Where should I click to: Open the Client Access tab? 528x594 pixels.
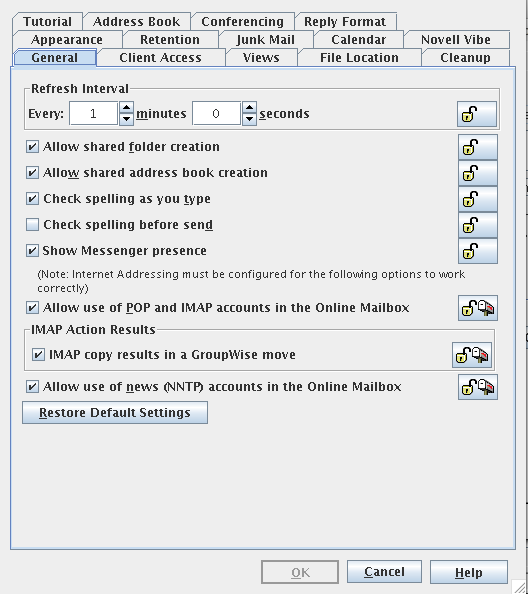point(161,58)
